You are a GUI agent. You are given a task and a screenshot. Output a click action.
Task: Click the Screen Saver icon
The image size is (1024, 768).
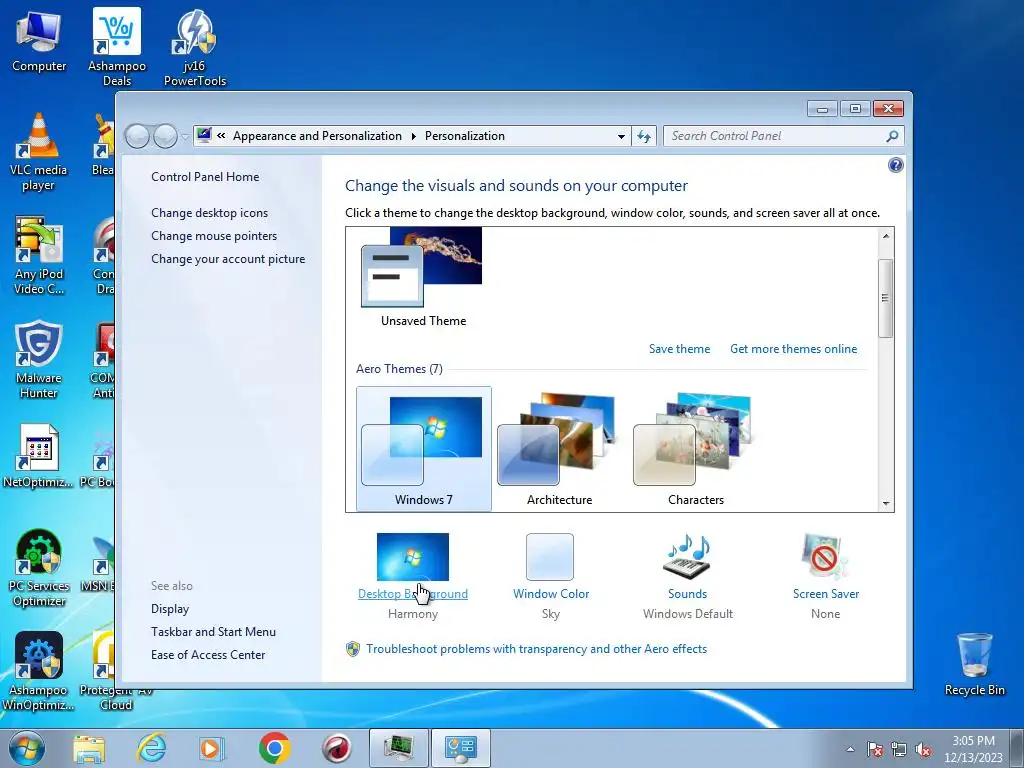pos(825,556)
